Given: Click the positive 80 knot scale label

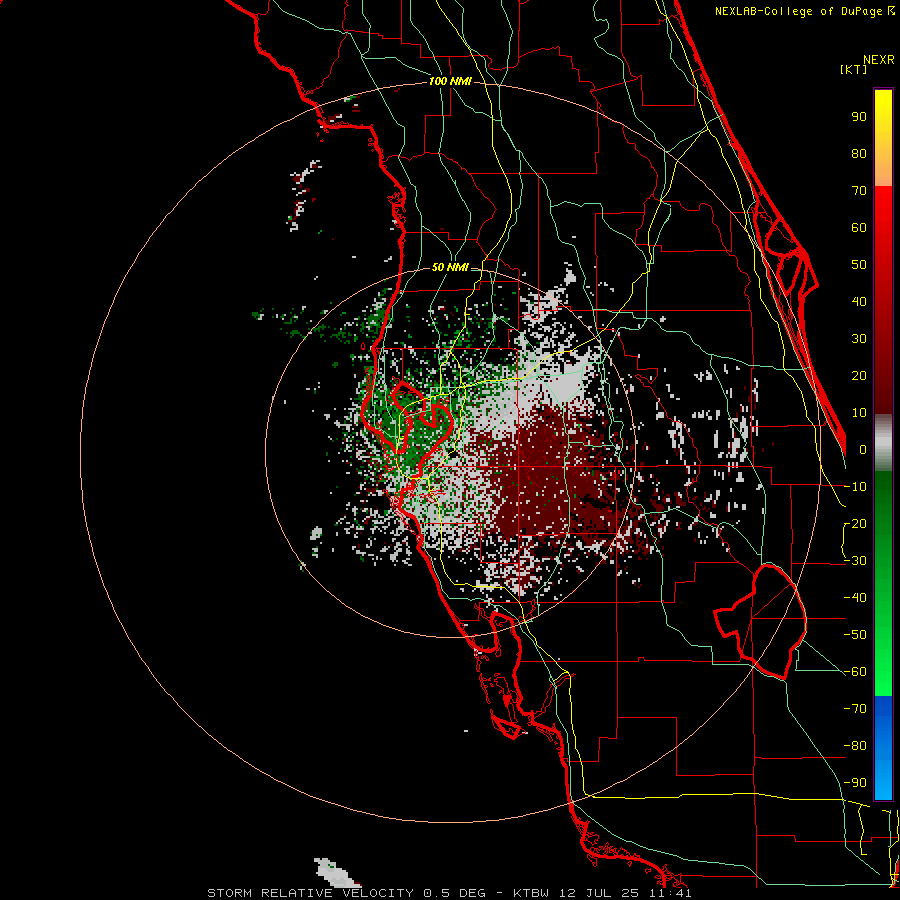Looking at the screenshot, I should pos(859,153).
